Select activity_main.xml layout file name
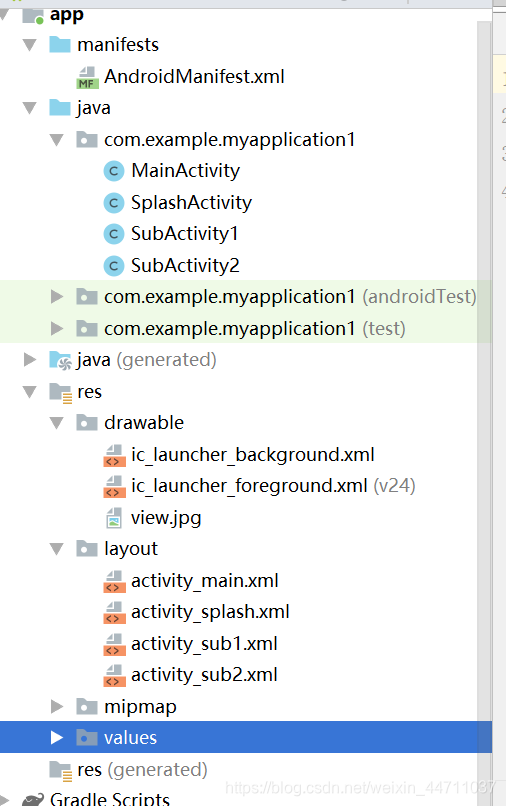Viewport: 506px width, 806px height. click(205, 581)
